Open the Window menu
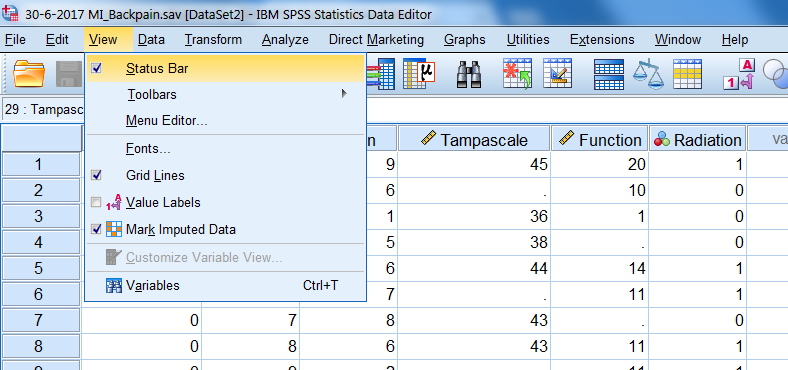The width and height of the screenshot is (788, 370). (678, 39)
